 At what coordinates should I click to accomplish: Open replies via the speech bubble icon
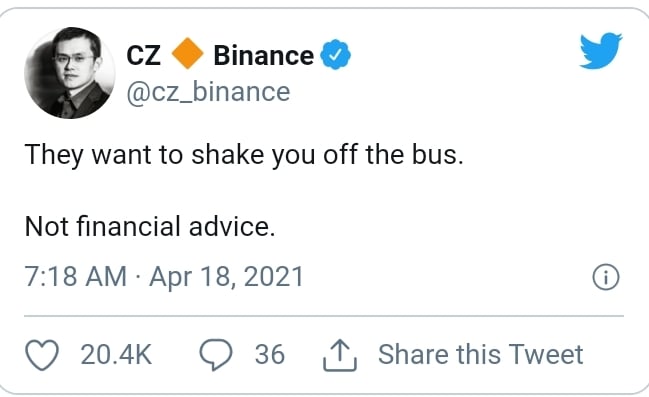click(216, 354)
